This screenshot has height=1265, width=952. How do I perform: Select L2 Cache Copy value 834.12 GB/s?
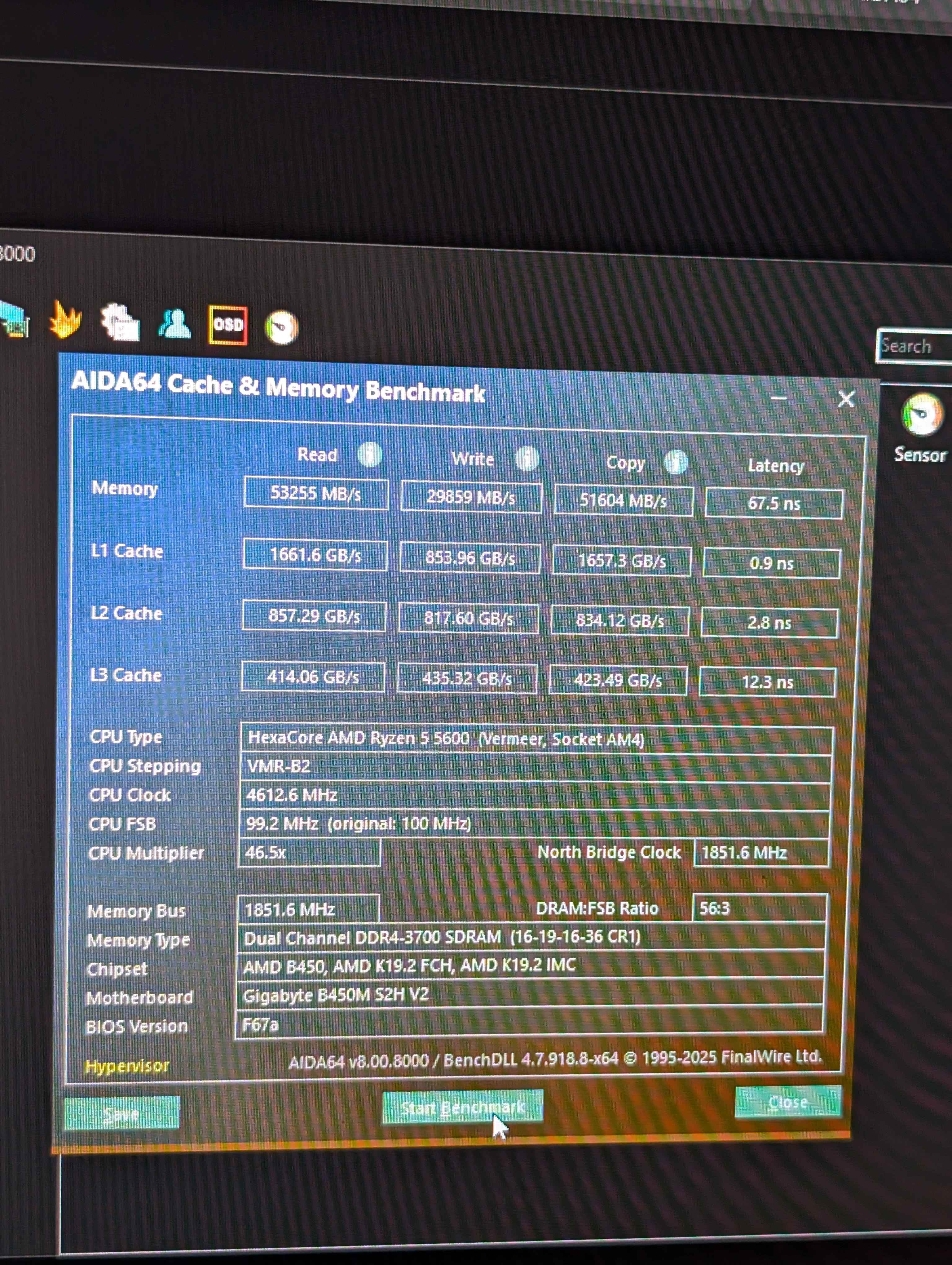[620, 621]
